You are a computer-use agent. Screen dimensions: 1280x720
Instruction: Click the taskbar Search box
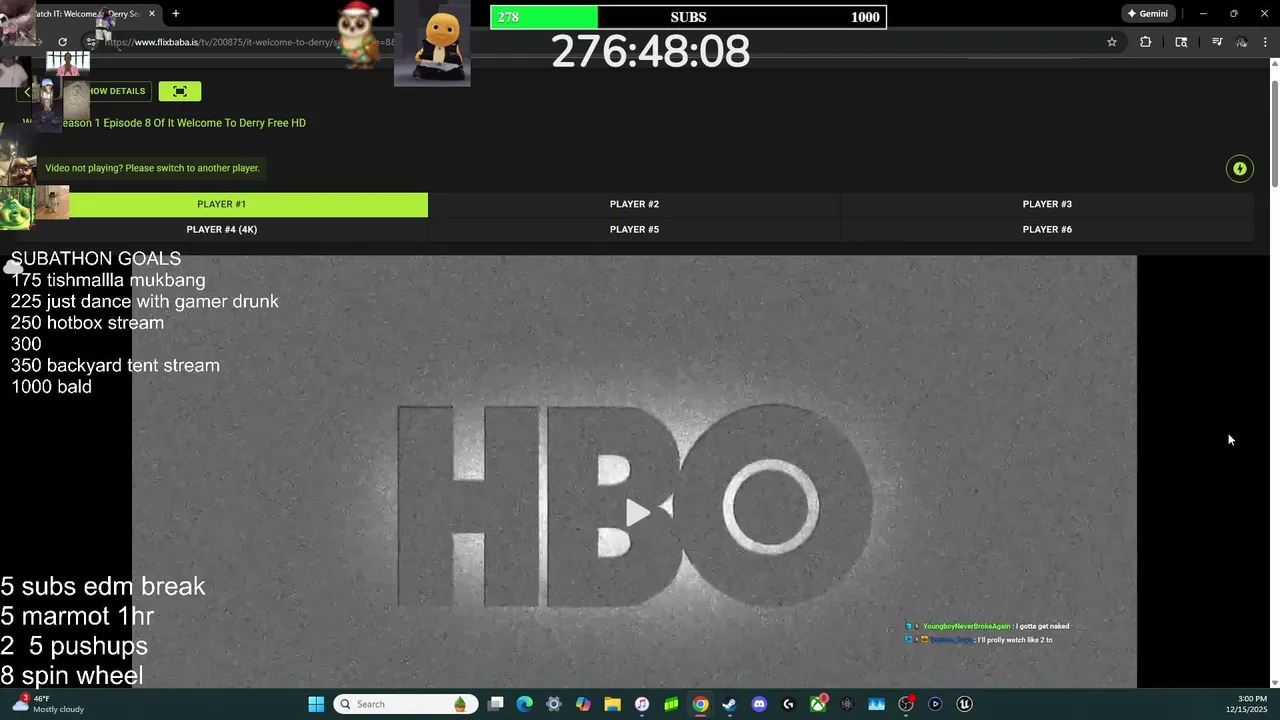[405, 704]
